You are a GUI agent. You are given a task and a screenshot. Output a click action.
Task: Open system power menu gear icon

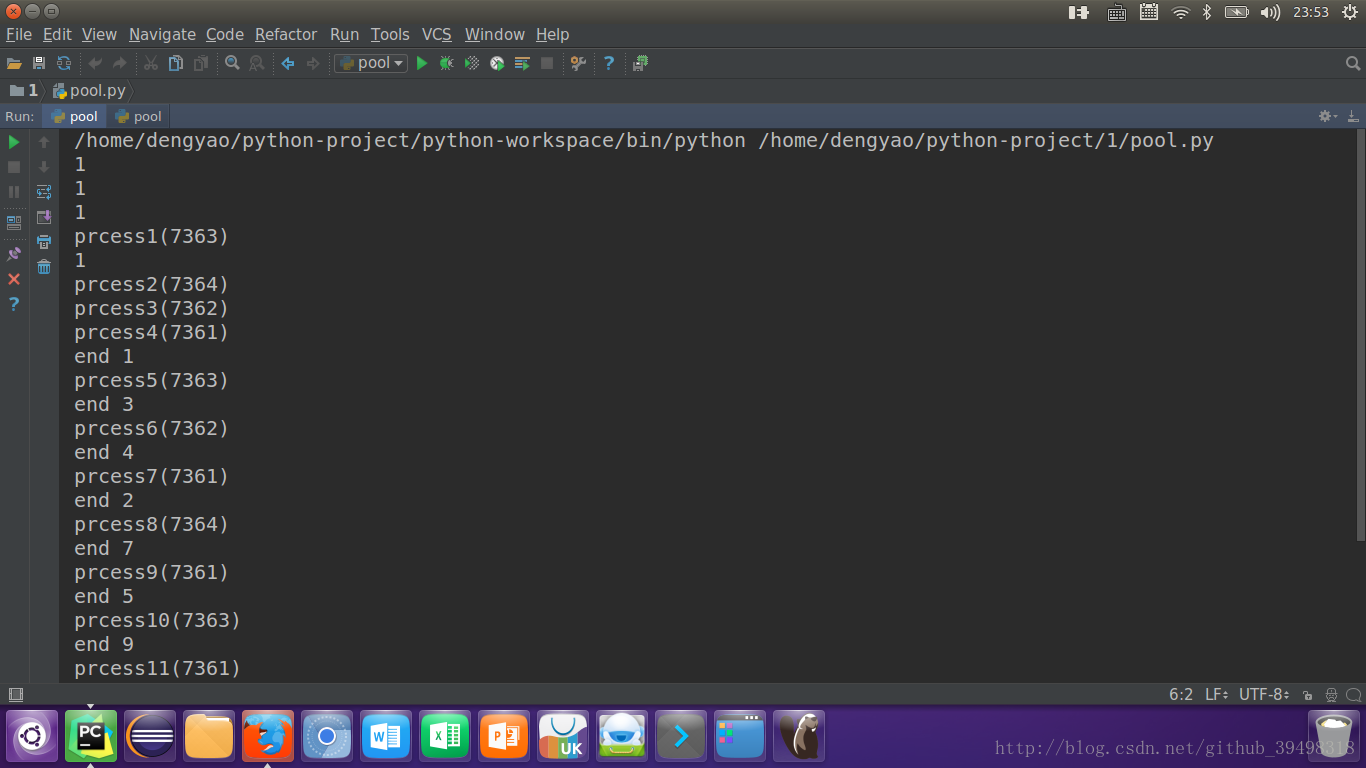(1349, 12)
